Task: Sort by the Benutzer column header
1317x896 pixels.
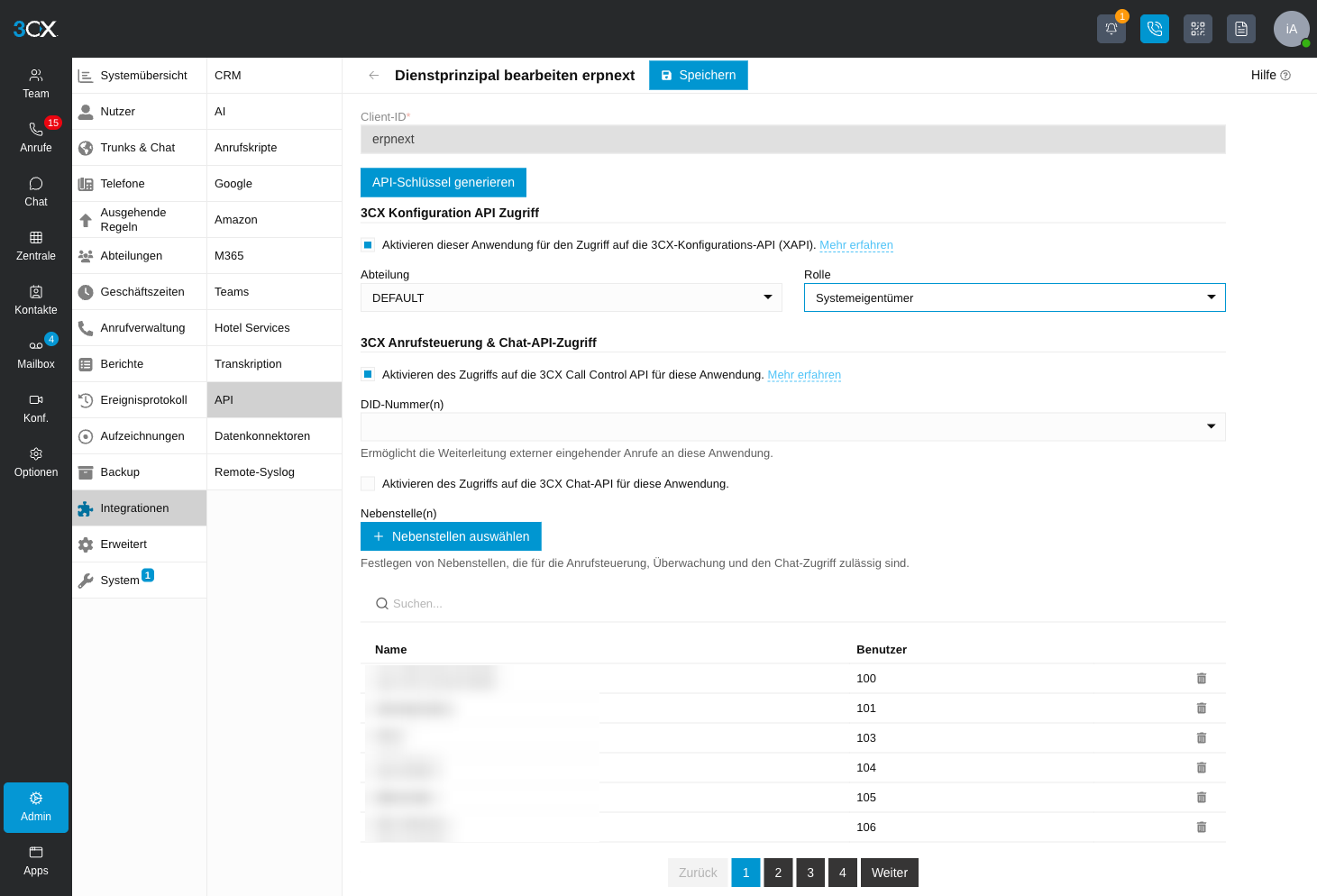Action: [882, 650]
